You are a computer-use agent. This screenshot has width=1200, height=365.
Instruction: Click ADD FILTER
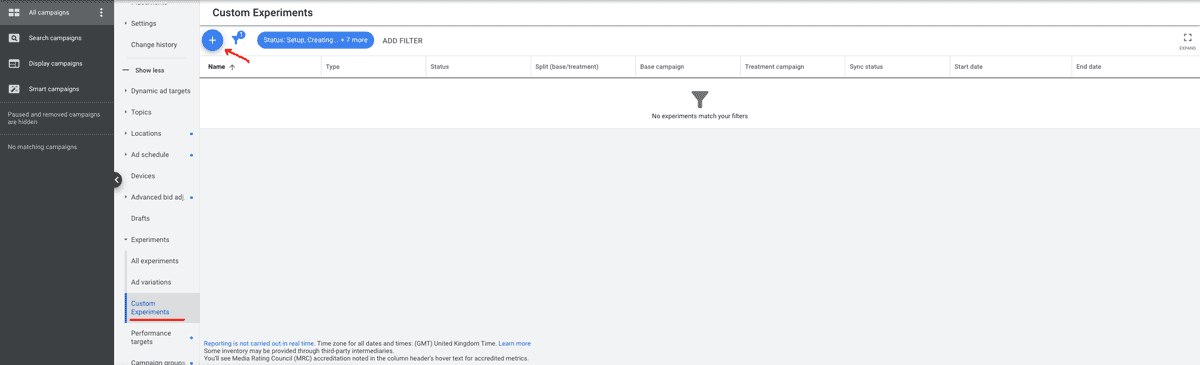click(x=402, y=41)
